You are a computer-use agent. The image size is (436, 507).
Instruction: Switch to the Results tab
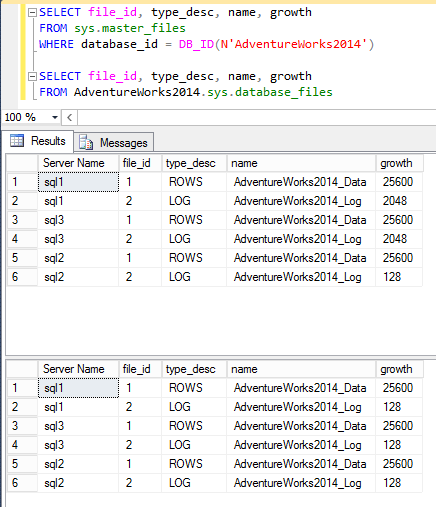37,141
